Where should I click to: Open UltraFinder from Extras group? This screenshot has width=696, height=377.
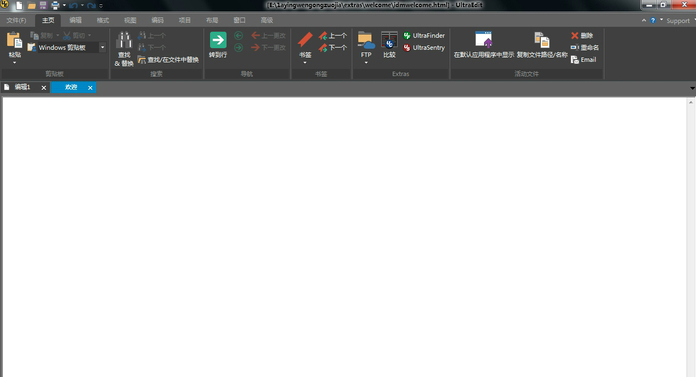click(424, 36)
